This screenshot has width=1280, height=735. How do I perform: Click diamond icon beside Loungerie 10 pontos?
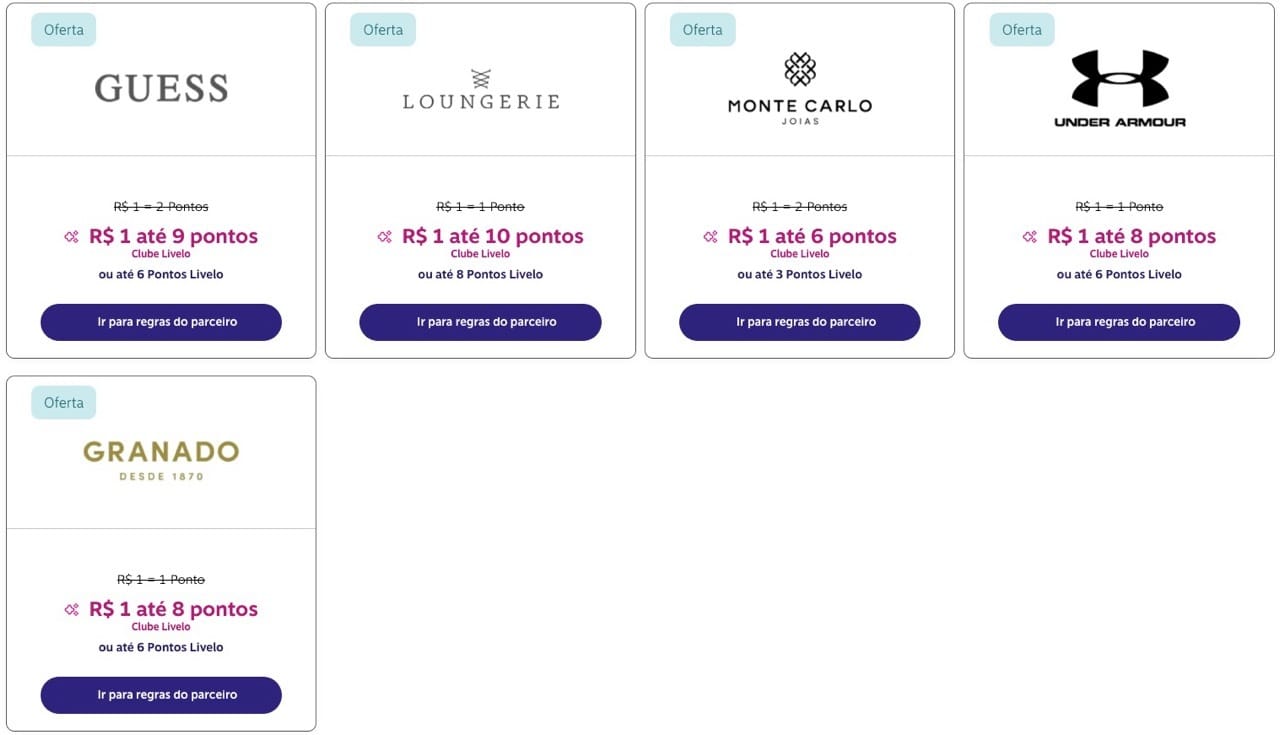click(384, 237)
